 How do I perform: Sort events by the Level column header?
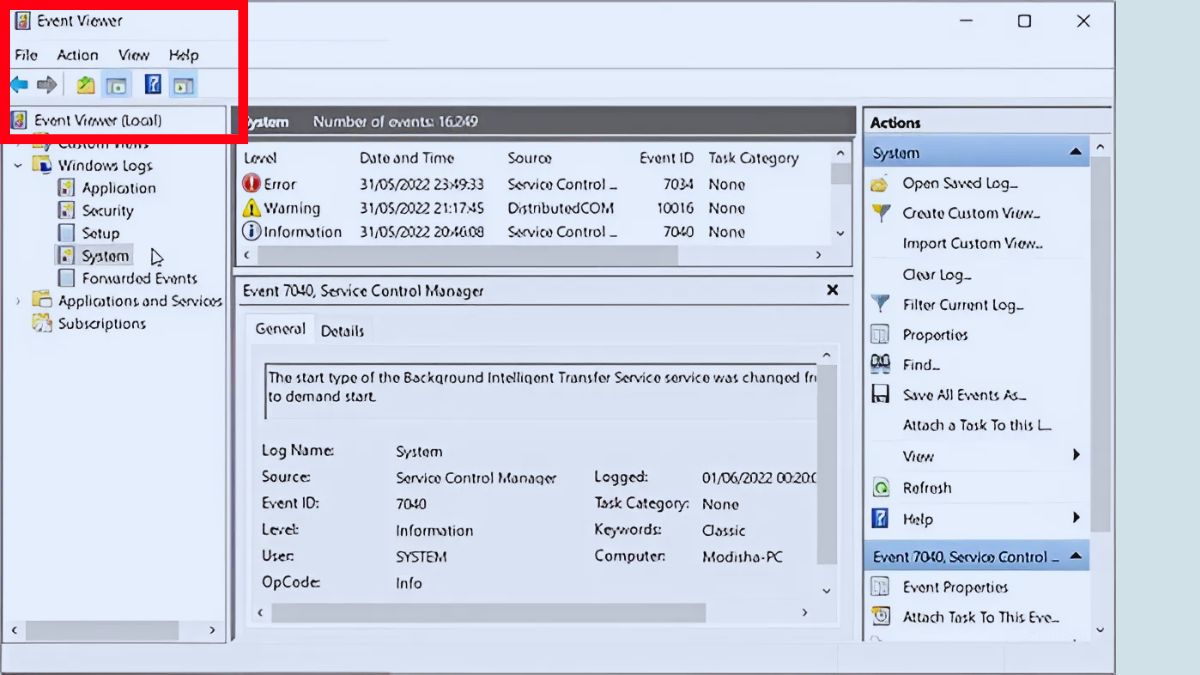(260, 158)
